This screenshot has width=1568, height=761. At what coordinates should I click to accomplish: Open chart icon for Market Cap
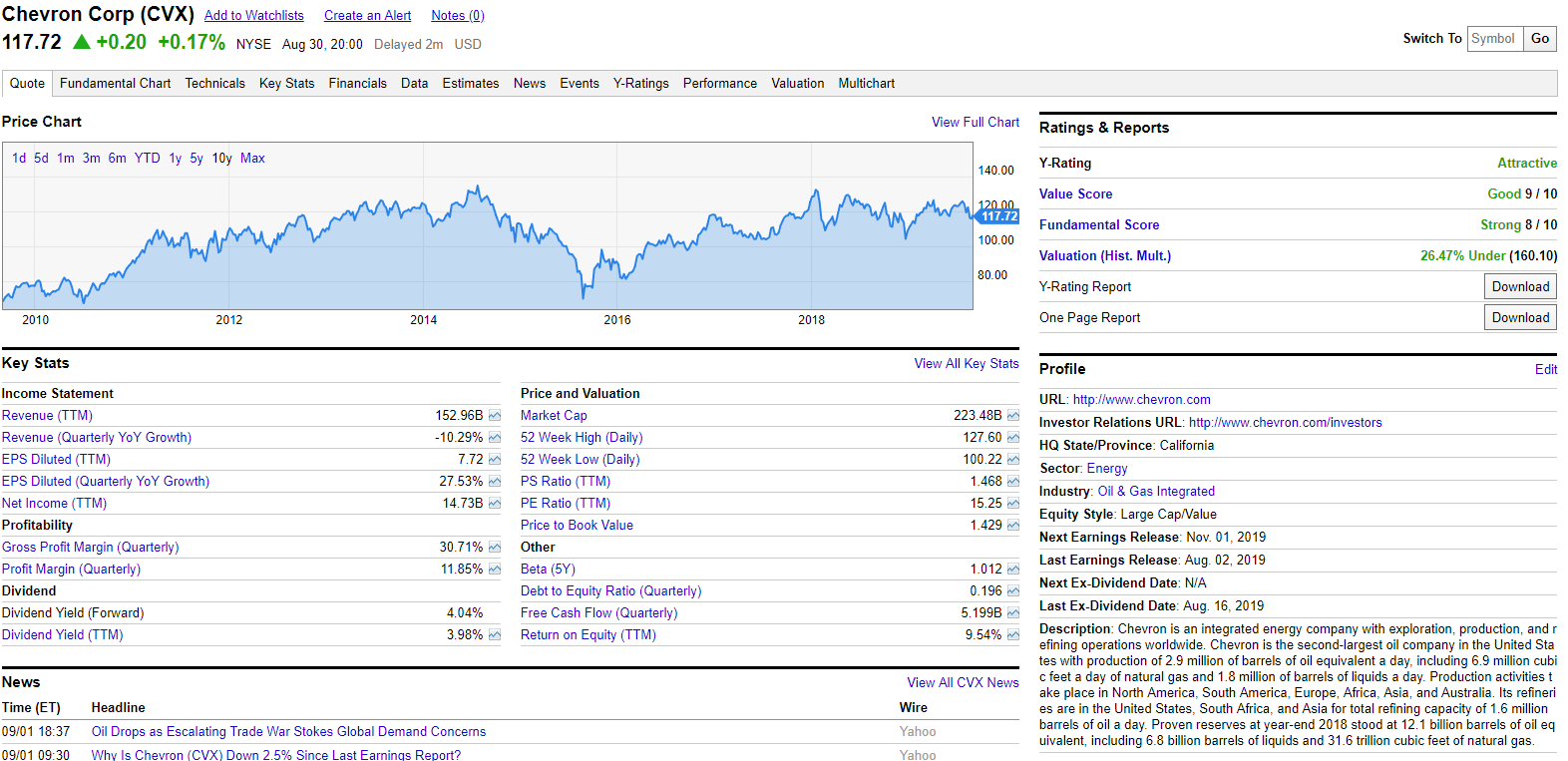[x=1013, y=416]
